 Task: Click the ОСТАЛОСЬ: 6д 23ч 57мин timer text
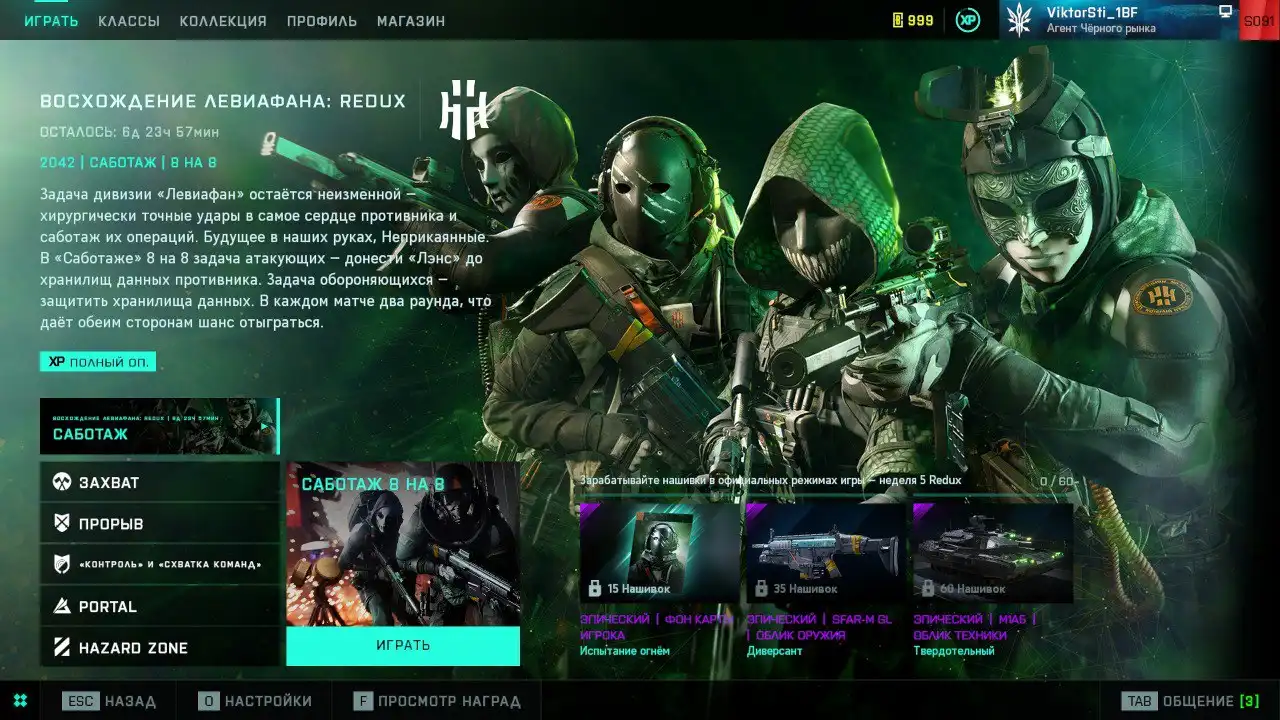(129, 132)
